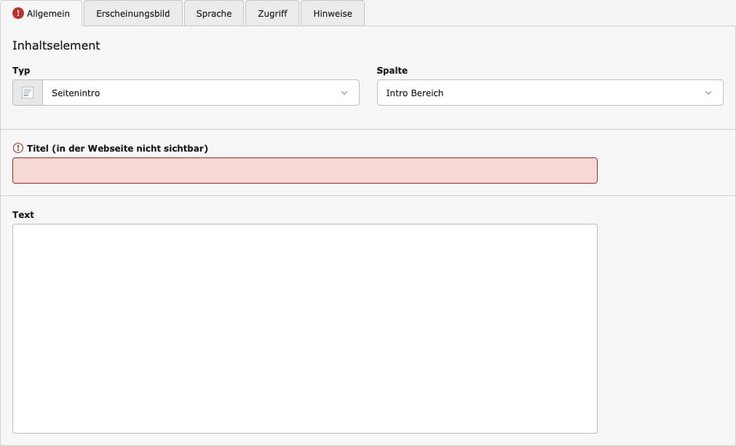
Task: Click the Typ field label
Action: [21, 70]
